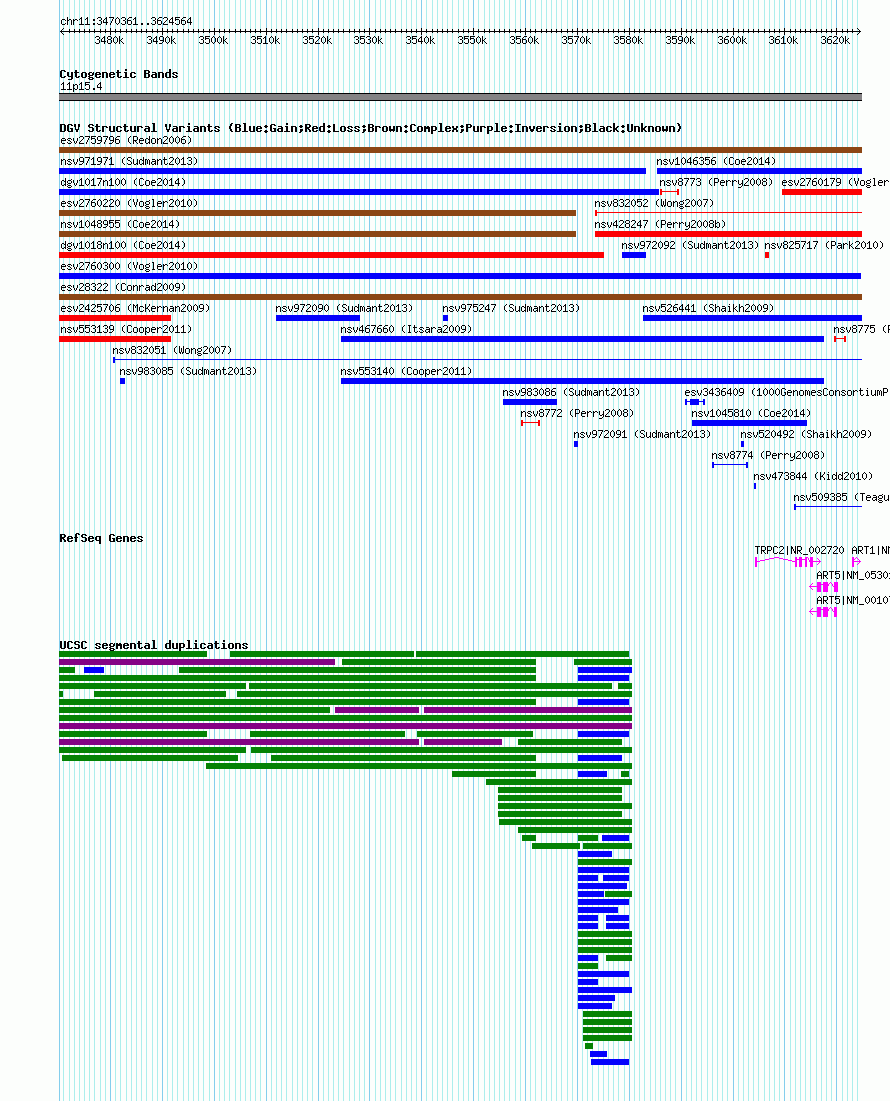Click the RefSeq Genes track title
The image size is (890, 1101).
point(101,539)
